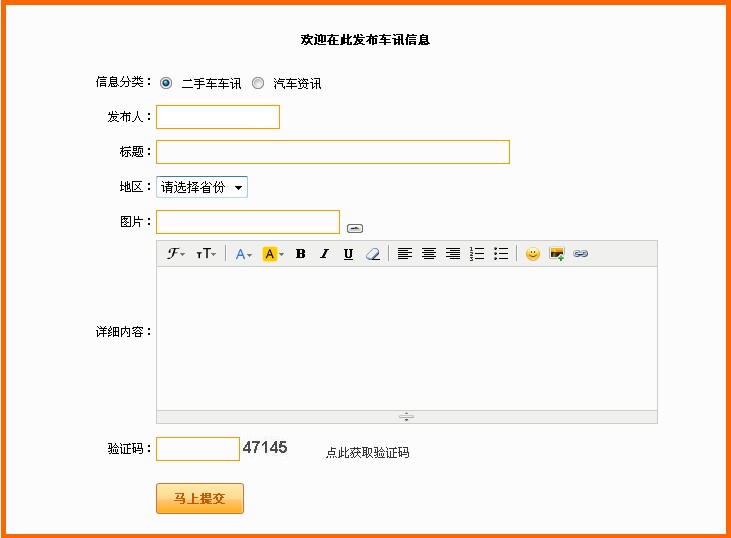Center align the editor text
This screenshot has height=538, width=731.
pos(428,254)
